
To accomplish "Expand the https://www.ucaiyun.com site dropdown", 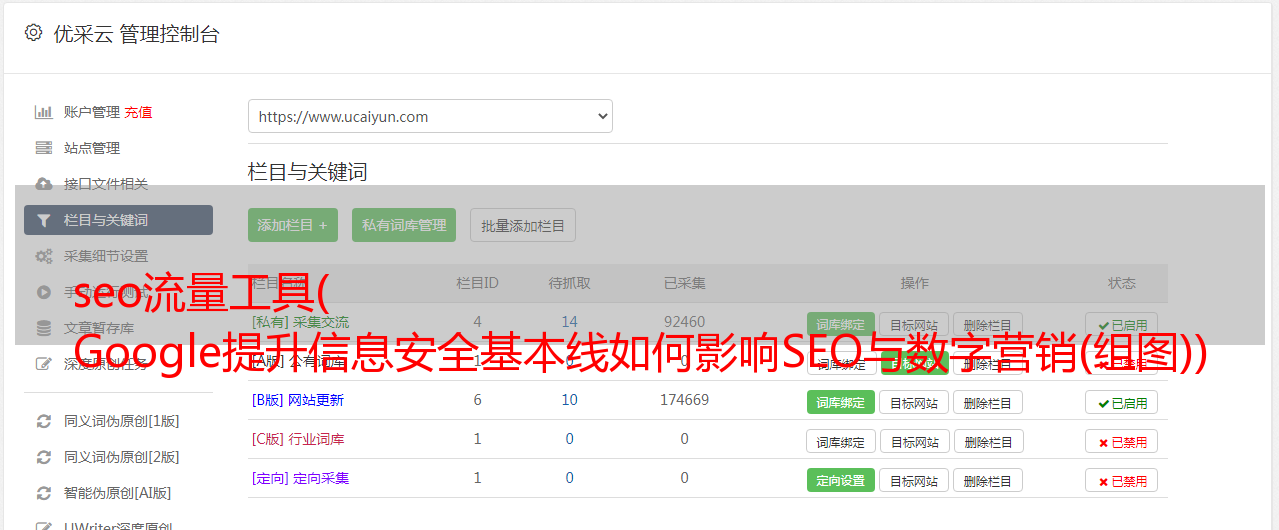I will point(430,116).
